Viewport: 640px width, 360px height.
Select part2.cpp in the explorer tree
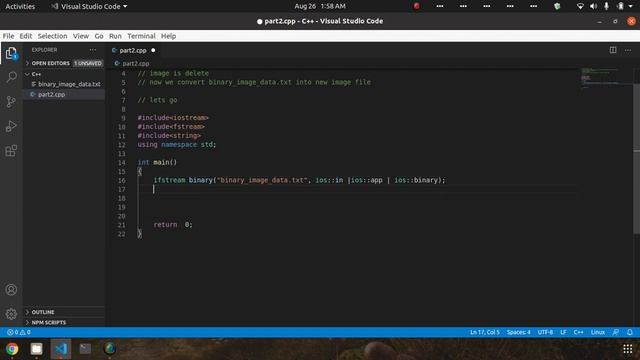(51, 94)
